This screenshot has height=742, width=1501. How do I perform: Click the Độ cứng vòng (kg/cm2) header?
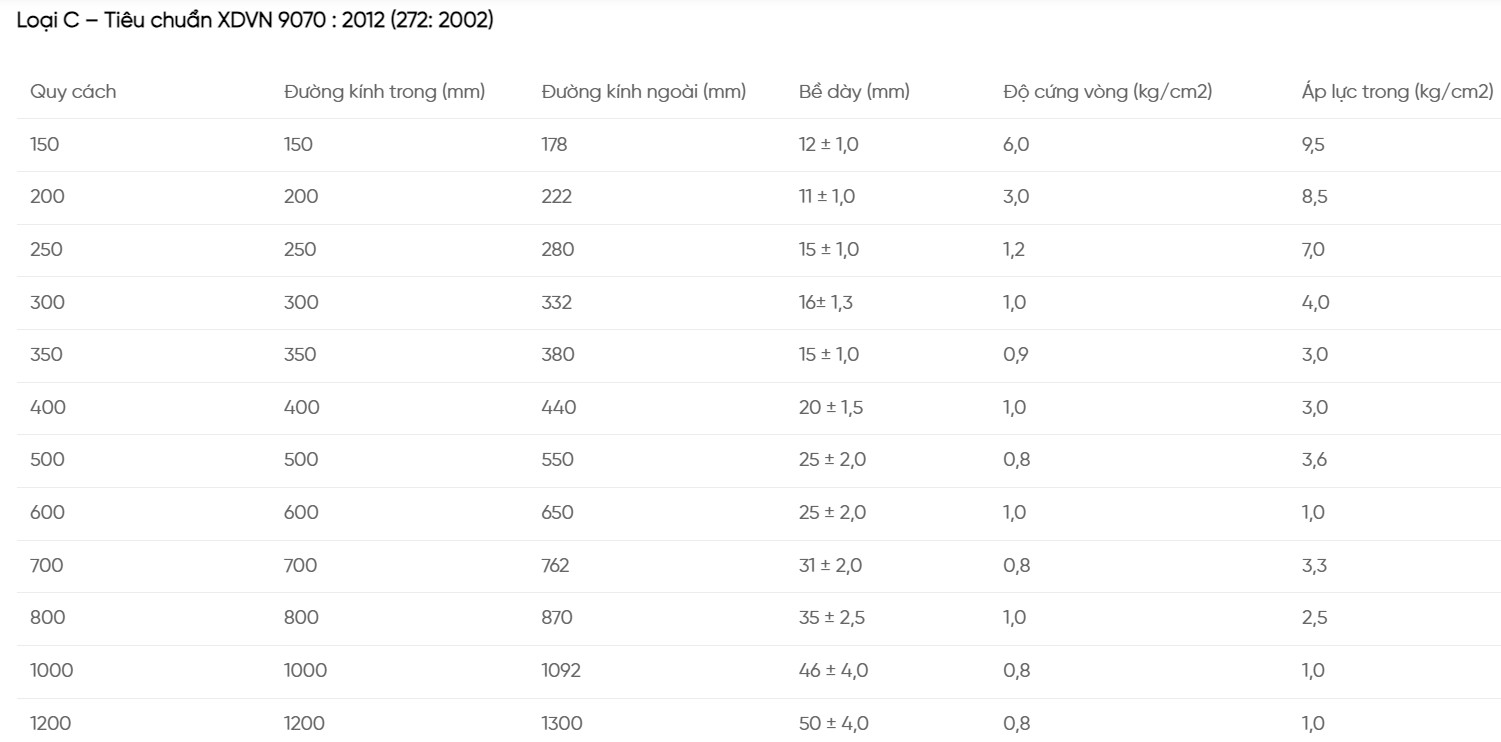1108,92
